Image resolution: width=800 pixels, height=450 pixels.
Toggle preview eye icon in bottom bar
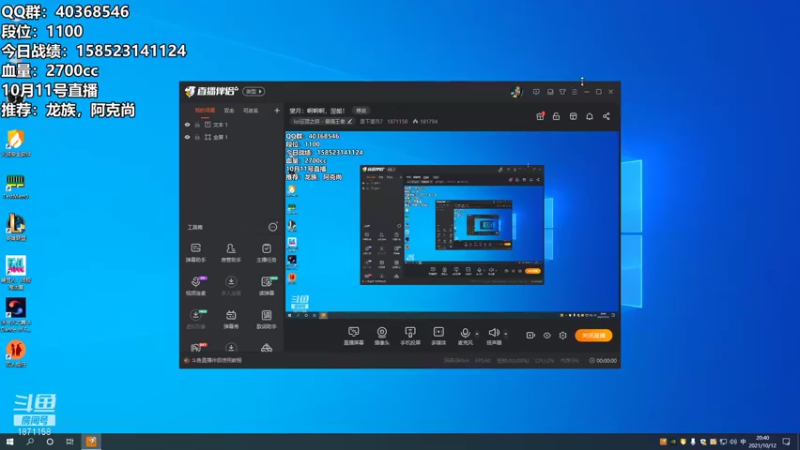[x=546, y=335]
